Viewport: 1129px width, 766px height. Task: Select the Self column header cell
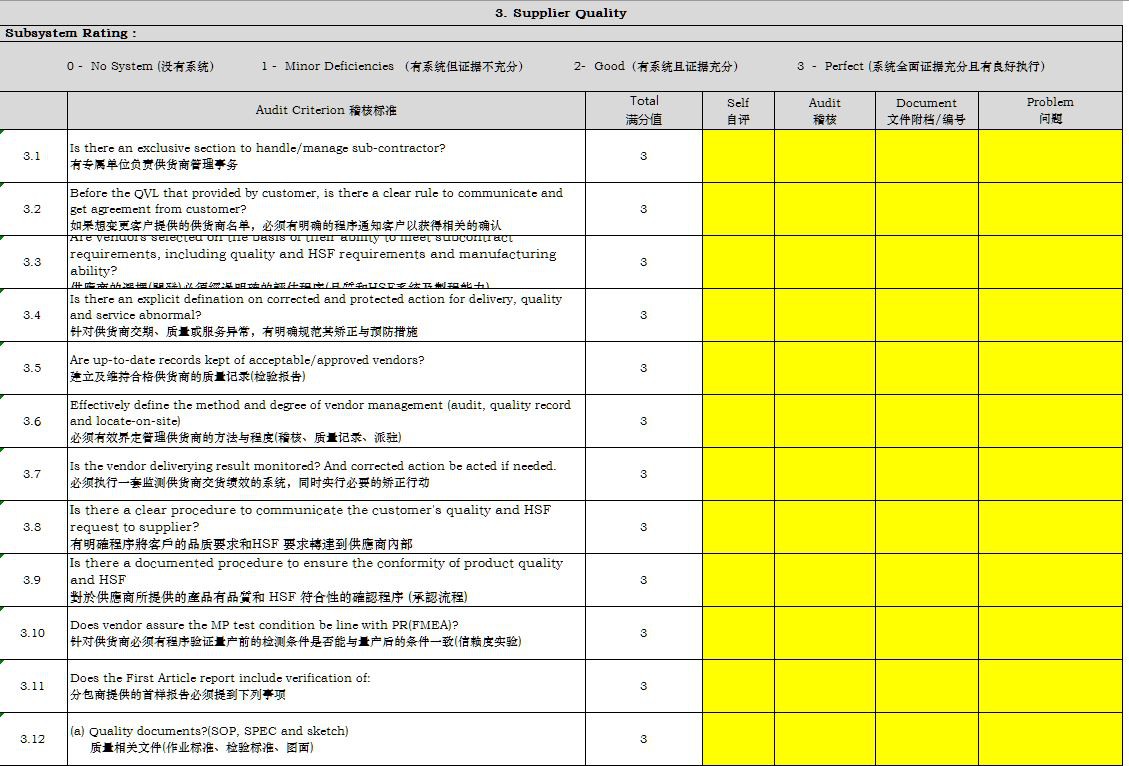coord(738,111)
